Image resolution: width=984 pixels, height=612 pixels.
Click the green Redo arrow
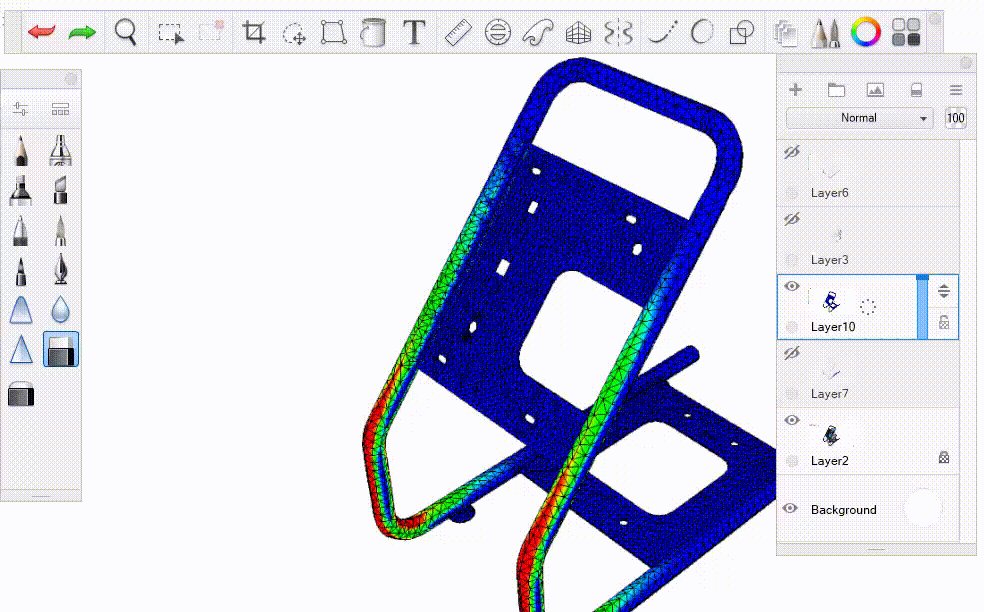click(82, 32)
